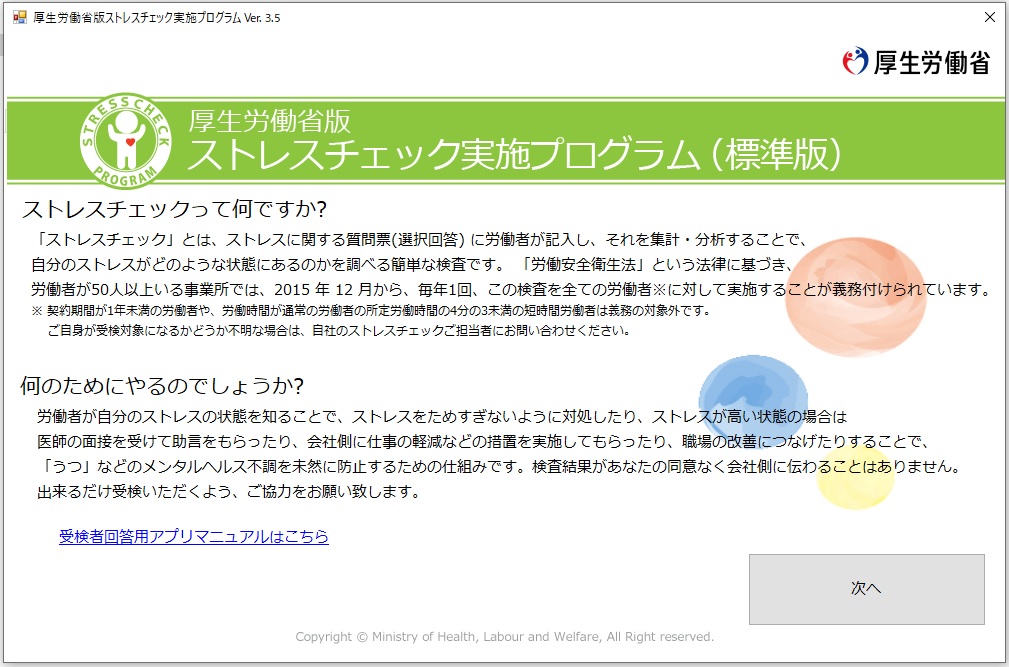Click the line starting 医師の面接を受けて助言
This screenshot has height=667, width=1009.
pyautogui.click(x=483, y=442)
